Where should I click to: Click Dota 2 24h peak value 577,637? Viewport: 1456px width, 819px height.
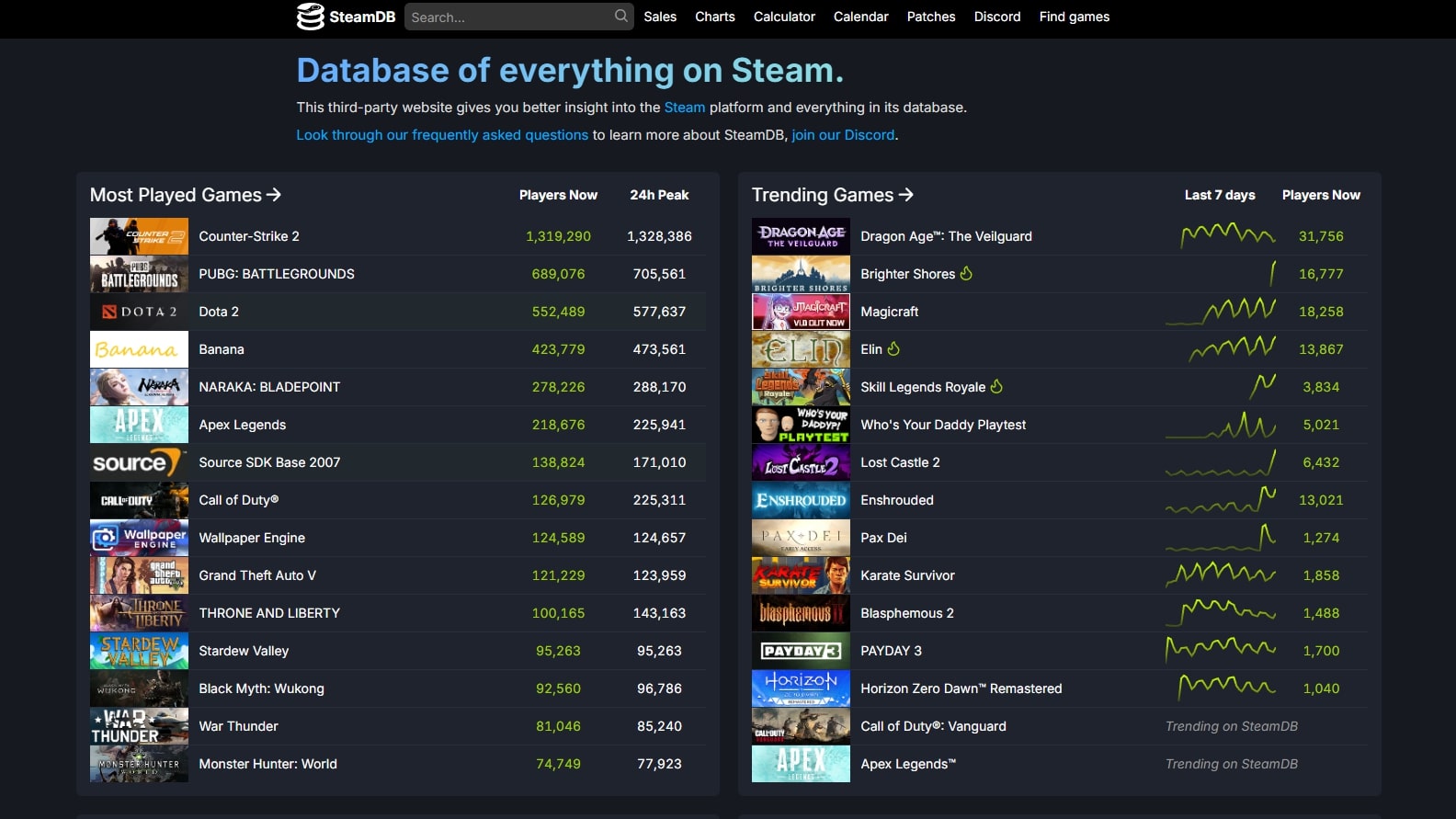(659, 312)
